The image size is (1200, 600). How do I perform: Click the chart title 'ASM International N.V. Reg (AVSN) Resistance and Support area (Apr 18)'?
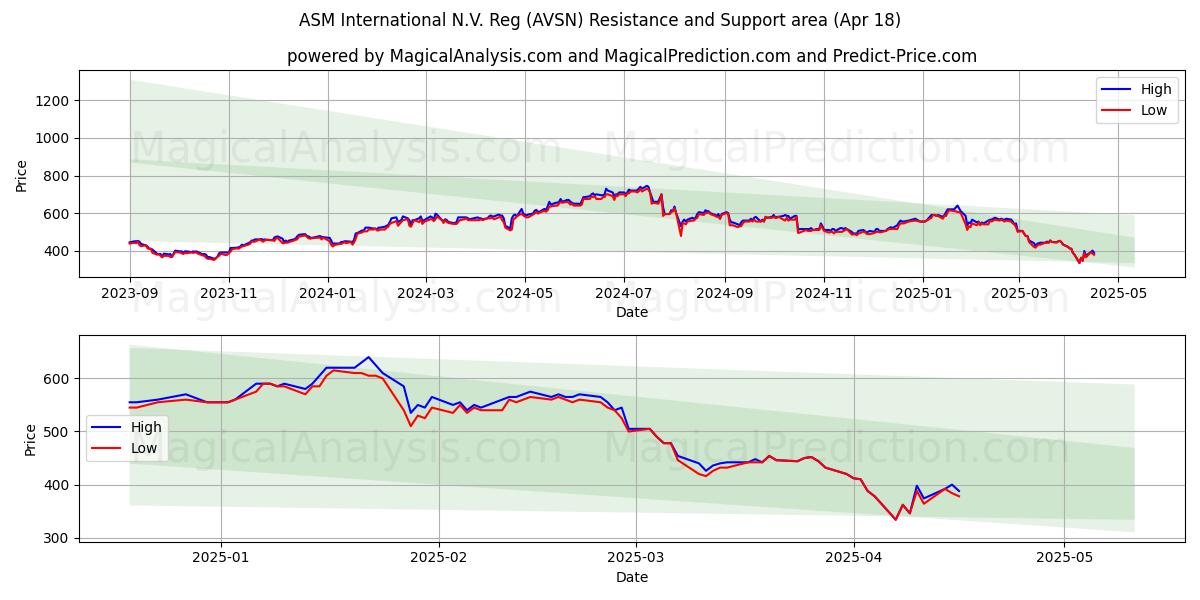(600, 20)
